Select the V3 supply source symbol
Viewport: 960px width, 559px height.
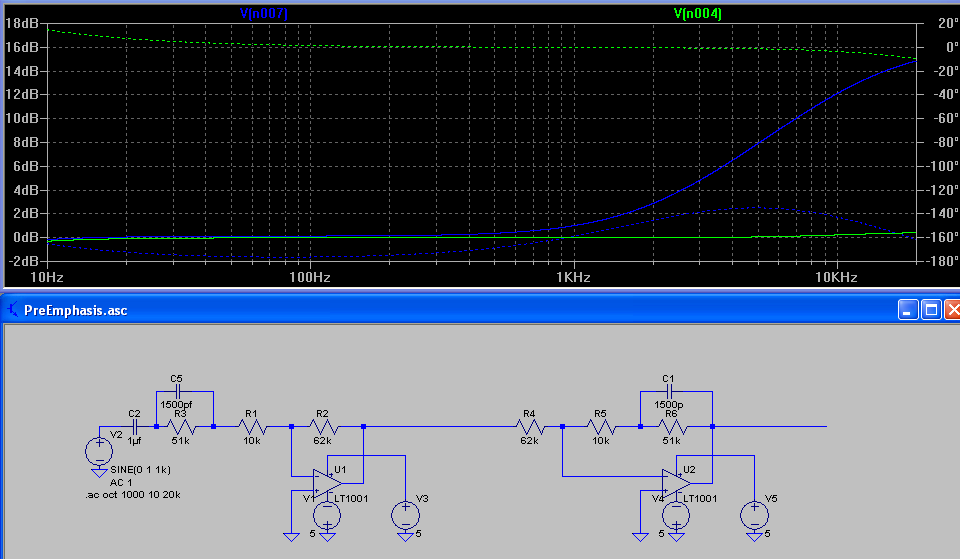click(405, 515)
